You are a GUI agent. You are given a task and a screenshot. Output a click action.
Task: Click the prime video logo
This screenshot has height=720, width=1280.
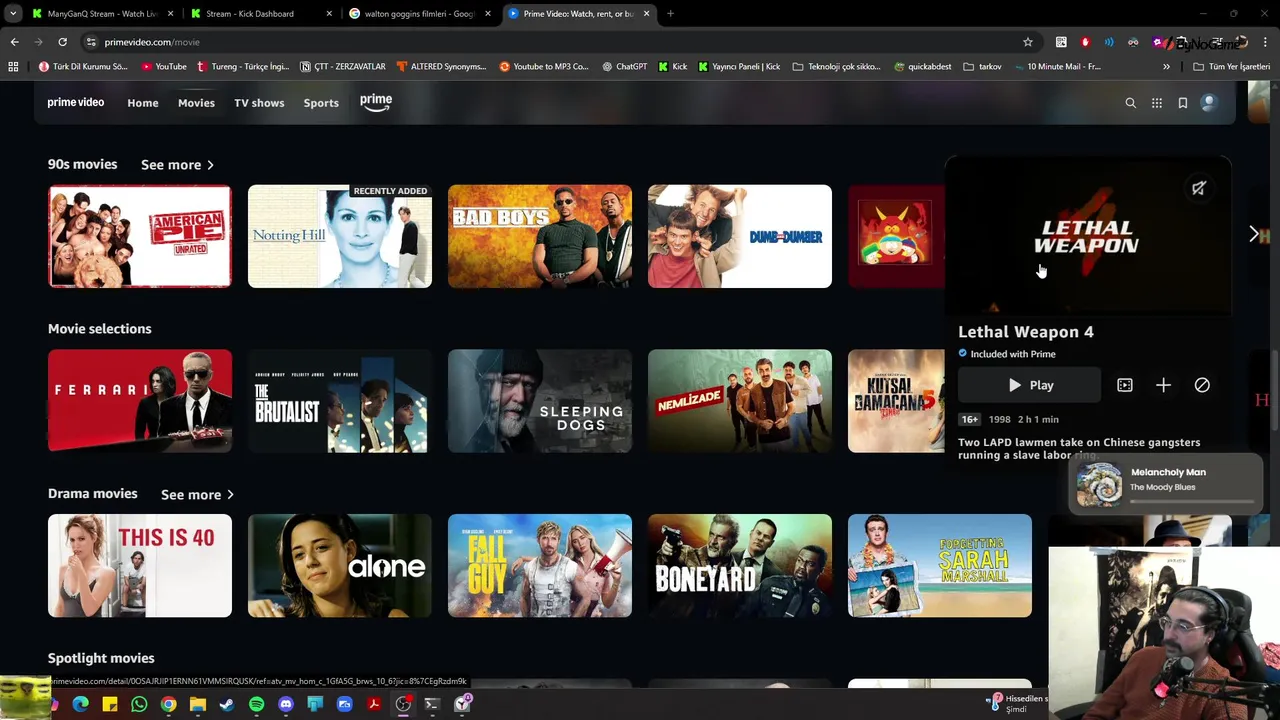(x=76, y=103)
